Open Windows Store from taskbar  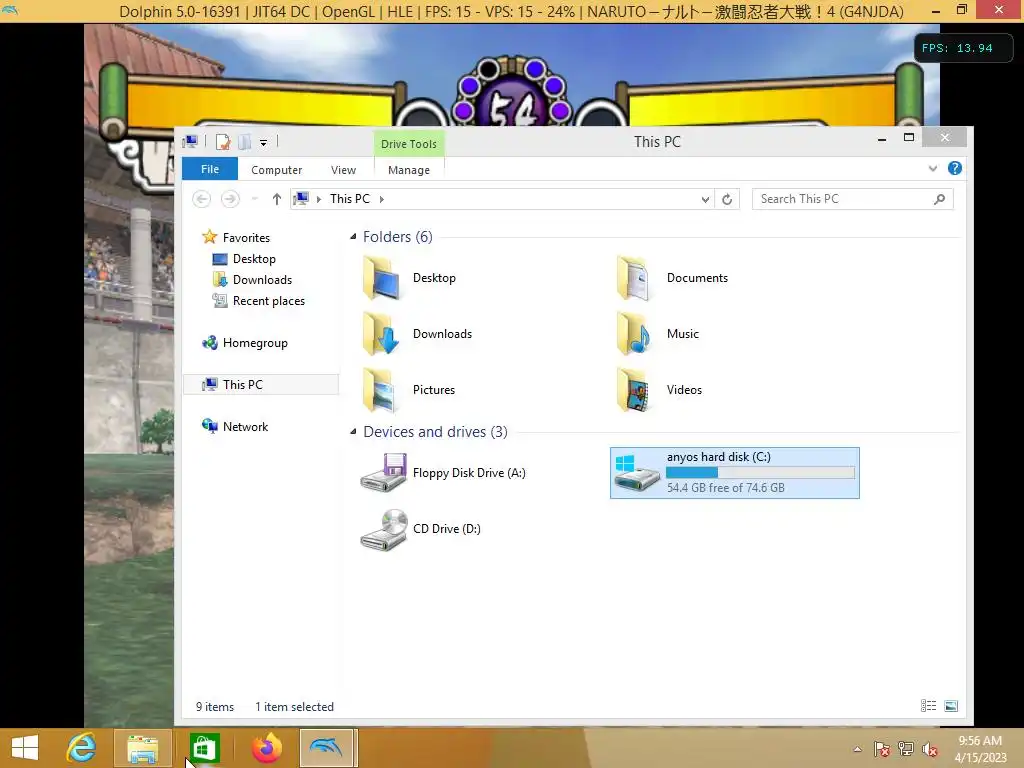coord(203,748)
